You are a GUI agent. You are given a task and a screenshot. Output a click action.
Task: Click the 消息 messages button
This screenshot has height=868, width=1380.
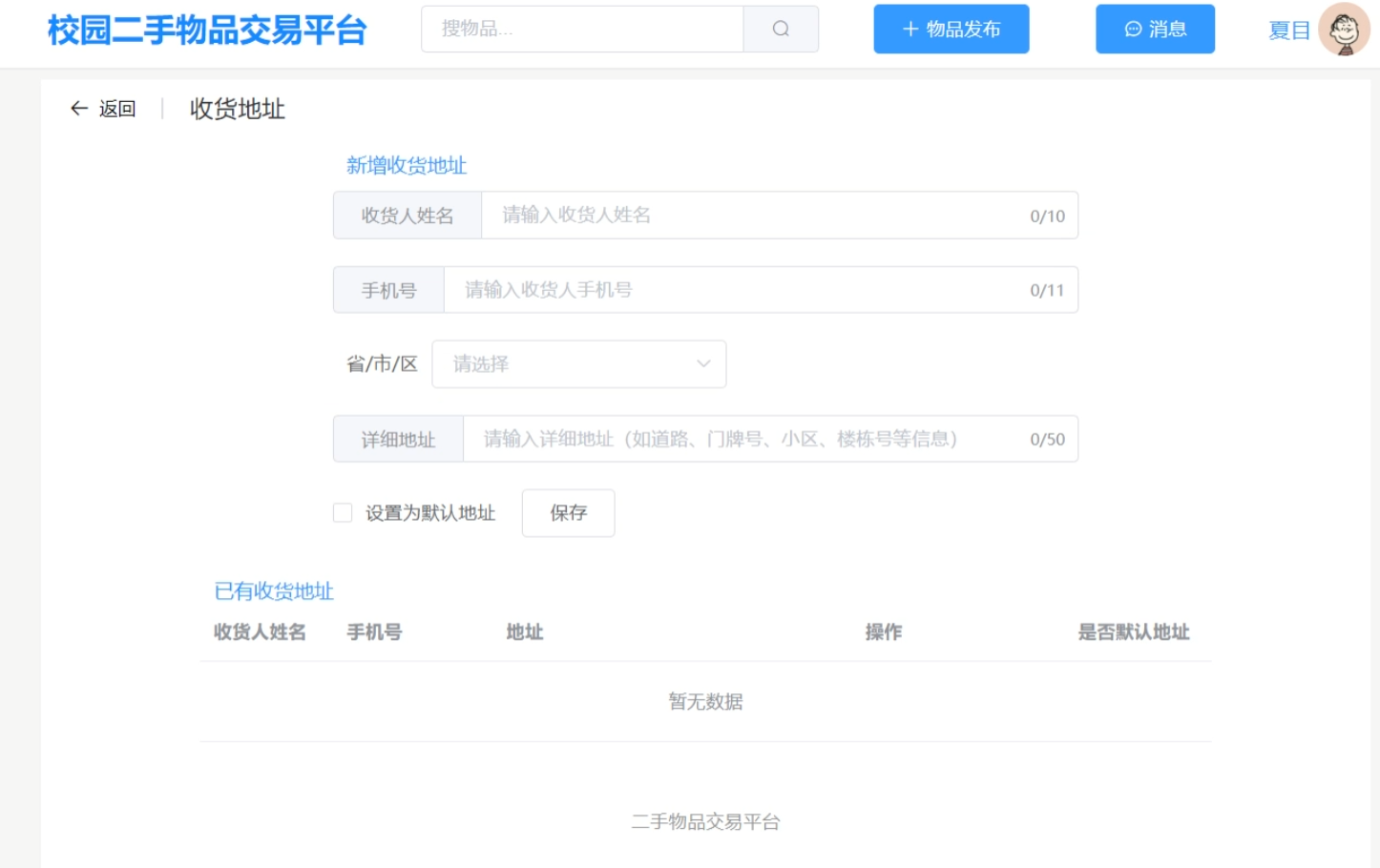(x=1155, y=29)
